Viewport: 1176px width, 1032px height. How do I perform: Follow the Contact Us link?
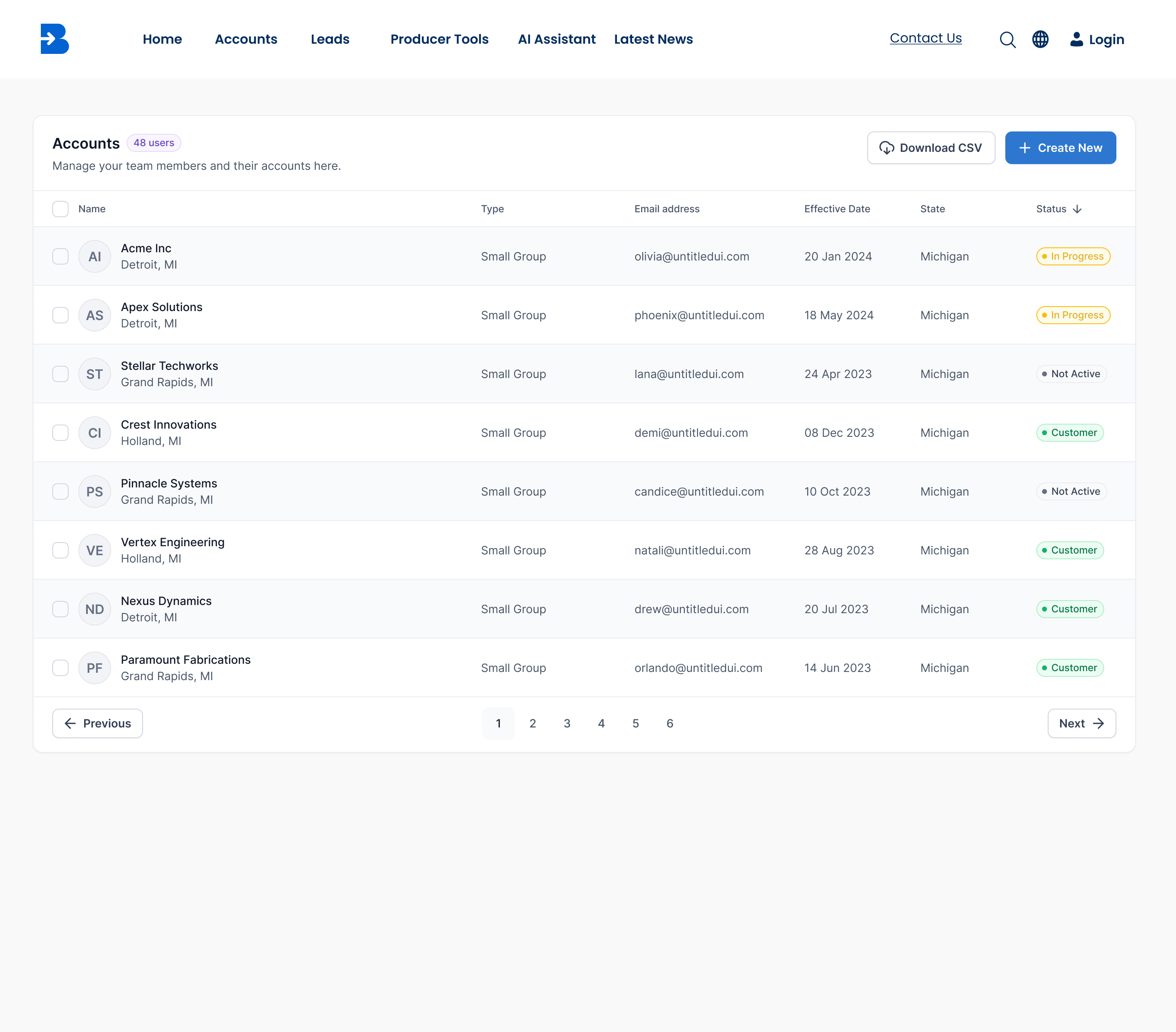click(925, 38)
